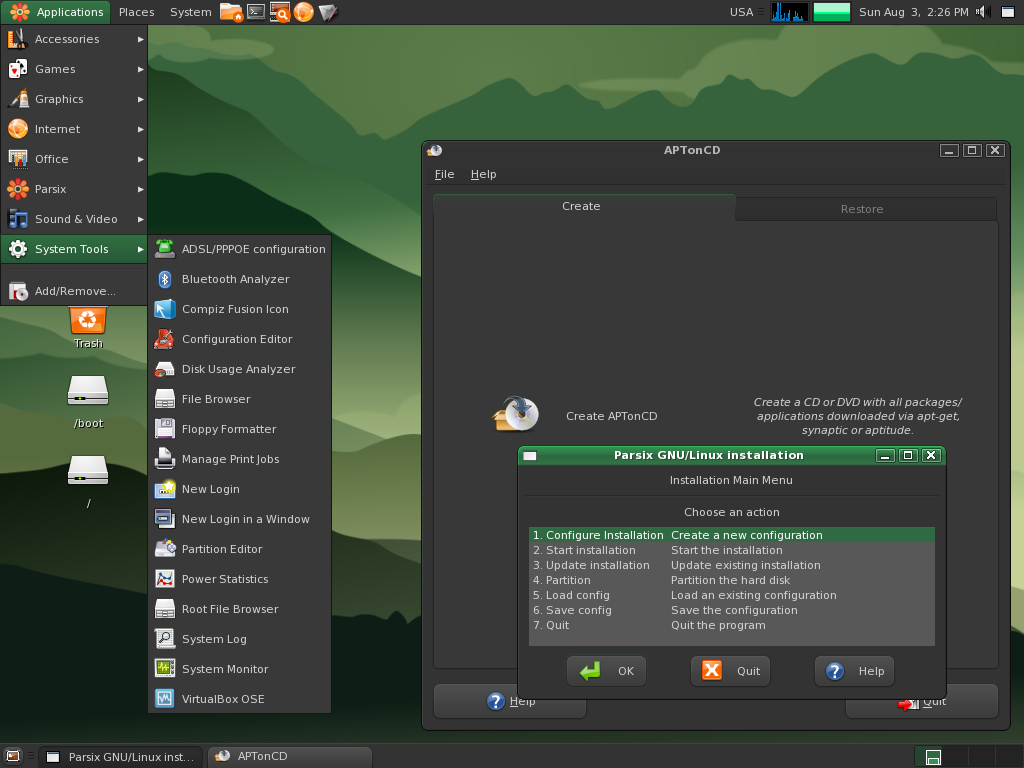Launch Root File Browser
Image resolution: width=1024 pixels, height=768 pixels.
click(240, 609)
